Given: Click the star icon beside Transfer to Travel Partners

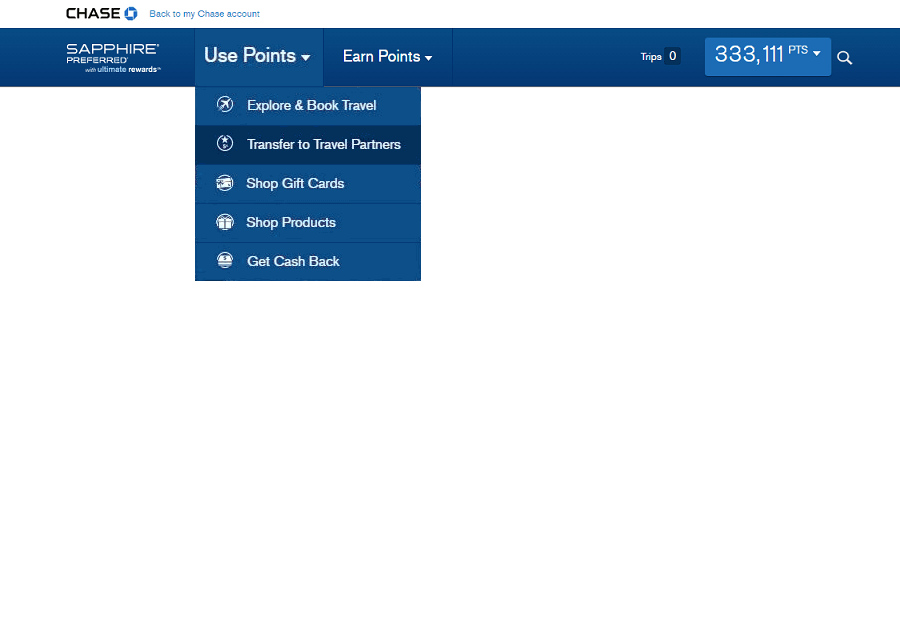Looking at the screenshot, I should click(225, 143).
